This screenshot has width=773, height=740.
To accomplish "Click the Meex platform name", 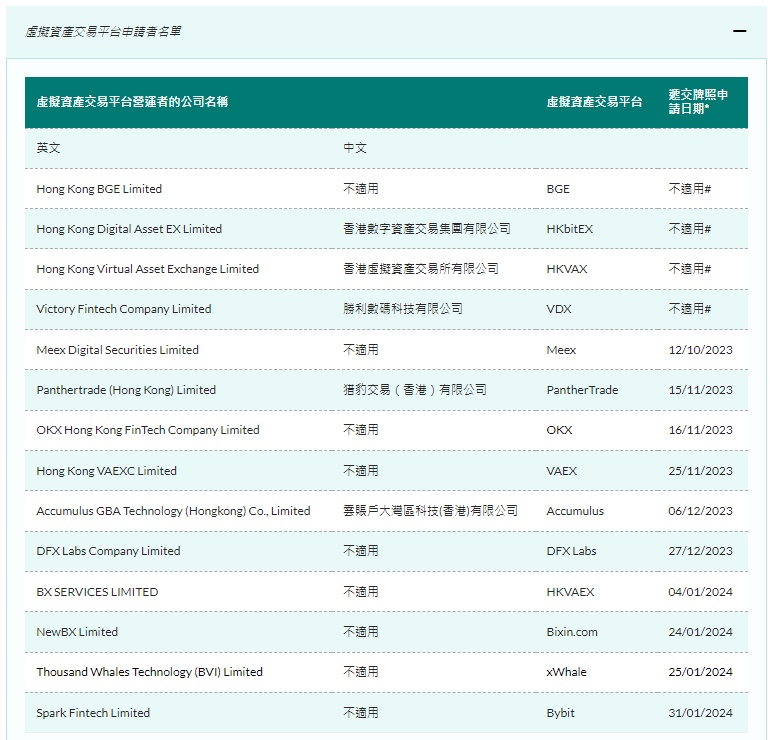I will tap(561, 350).
